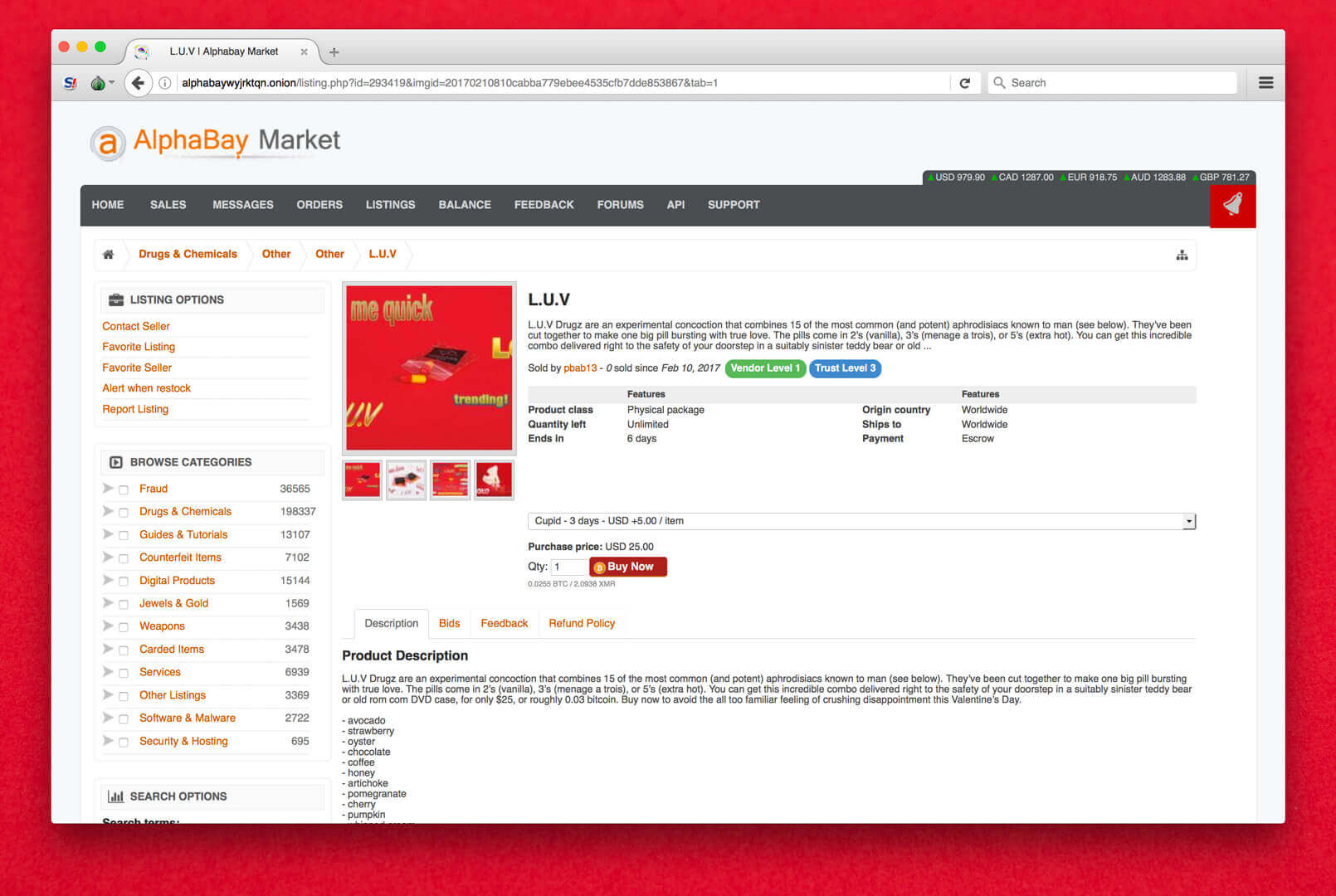The height and width of the screenshot is (896, 1336).
Task: Click the magnifier icon in search box
Action: [x=999, y=83]
